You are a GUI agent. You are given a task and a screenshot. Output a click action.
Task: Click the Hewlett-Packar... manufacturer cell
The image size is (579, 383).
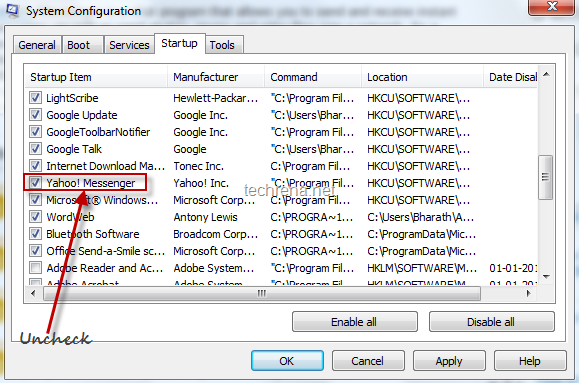215,98
